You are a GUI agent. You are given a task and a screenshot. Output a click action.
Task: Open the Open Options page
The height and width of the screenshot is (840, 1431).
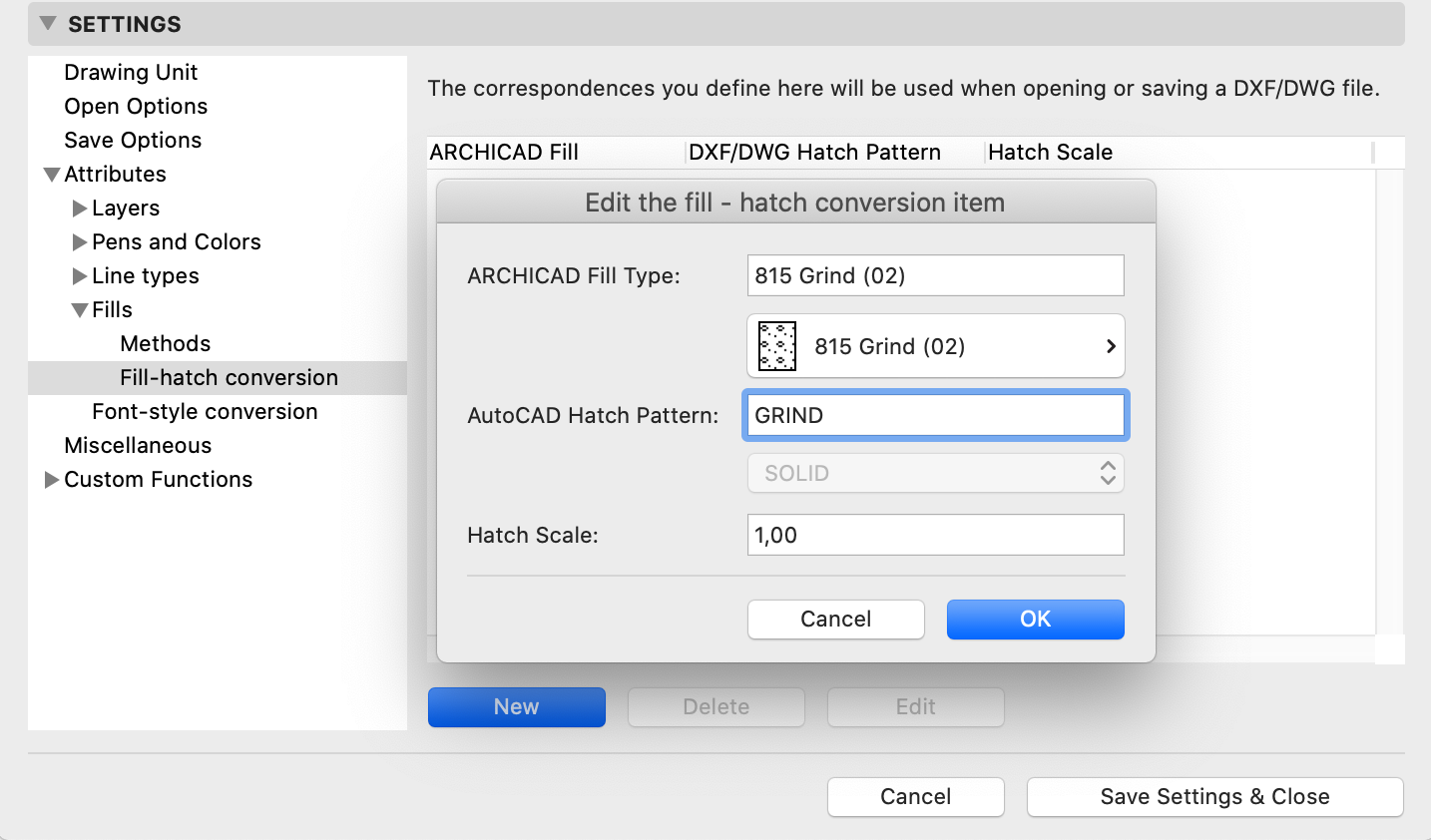pyautogui.click(x=136, y=106)
